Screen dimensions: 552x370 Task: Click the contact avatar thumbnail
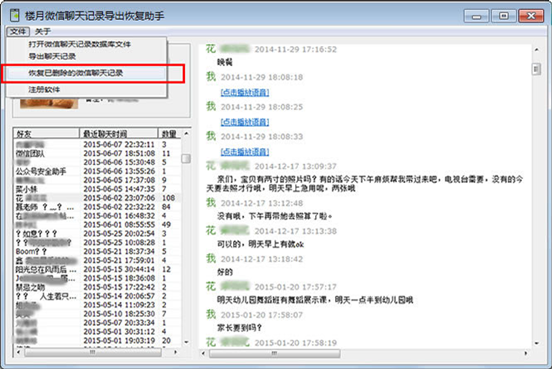[x=49, y=104]
